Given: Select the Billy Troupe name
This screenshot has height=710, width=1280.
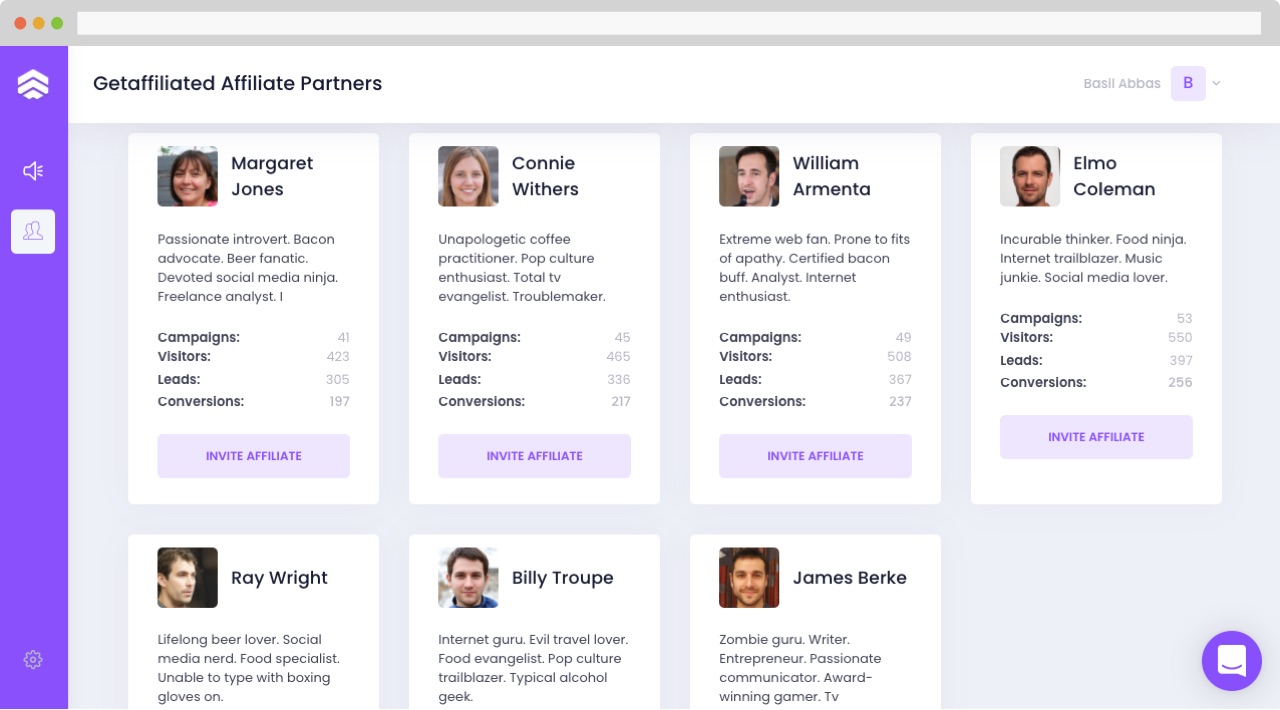Looking at the screenshot, I should click(x=563, y=578).
